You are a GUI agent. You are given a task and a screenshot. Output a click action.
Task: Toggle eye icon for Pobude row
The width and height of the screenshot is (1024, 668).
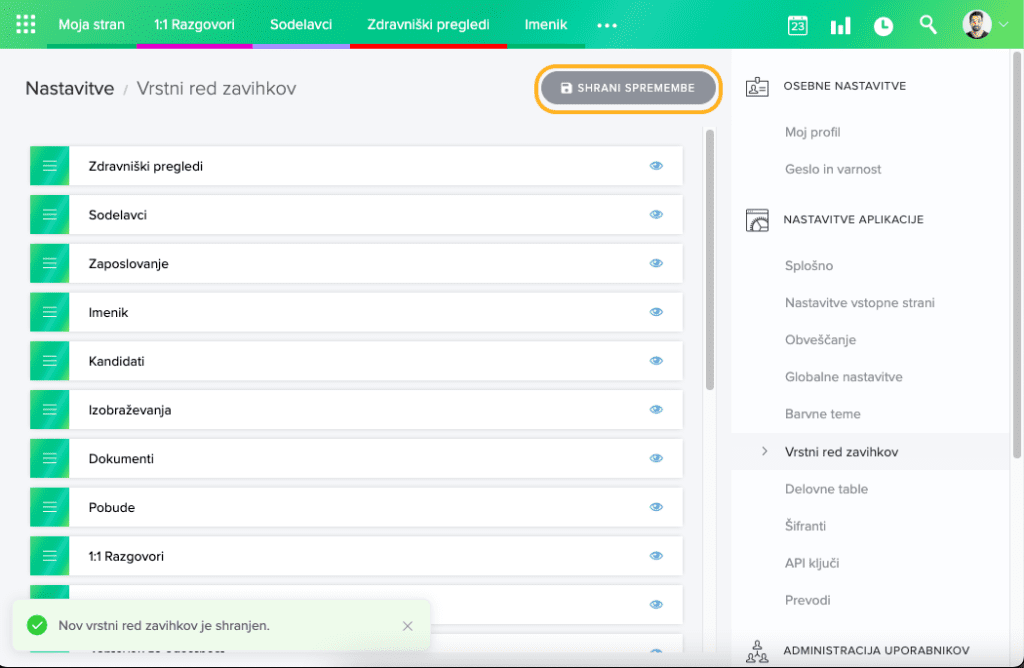pos(657,507)
